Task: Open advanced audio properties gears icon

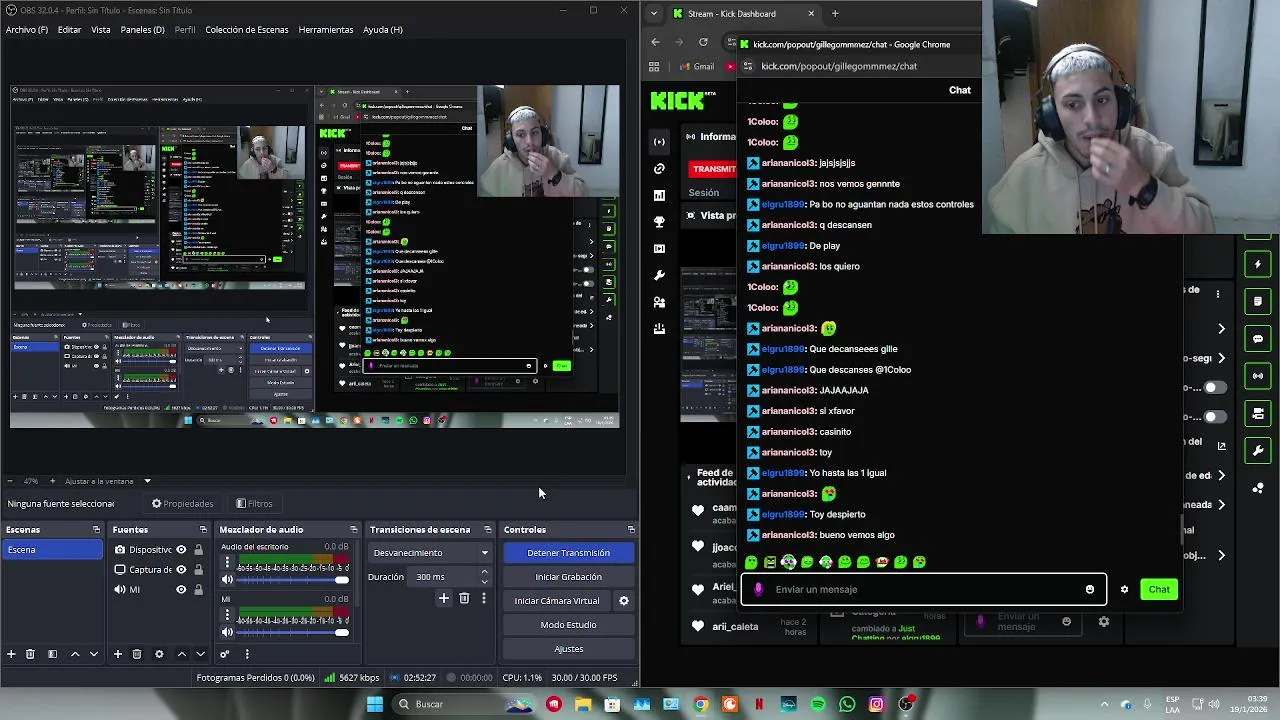Action: tap(225, 654)
